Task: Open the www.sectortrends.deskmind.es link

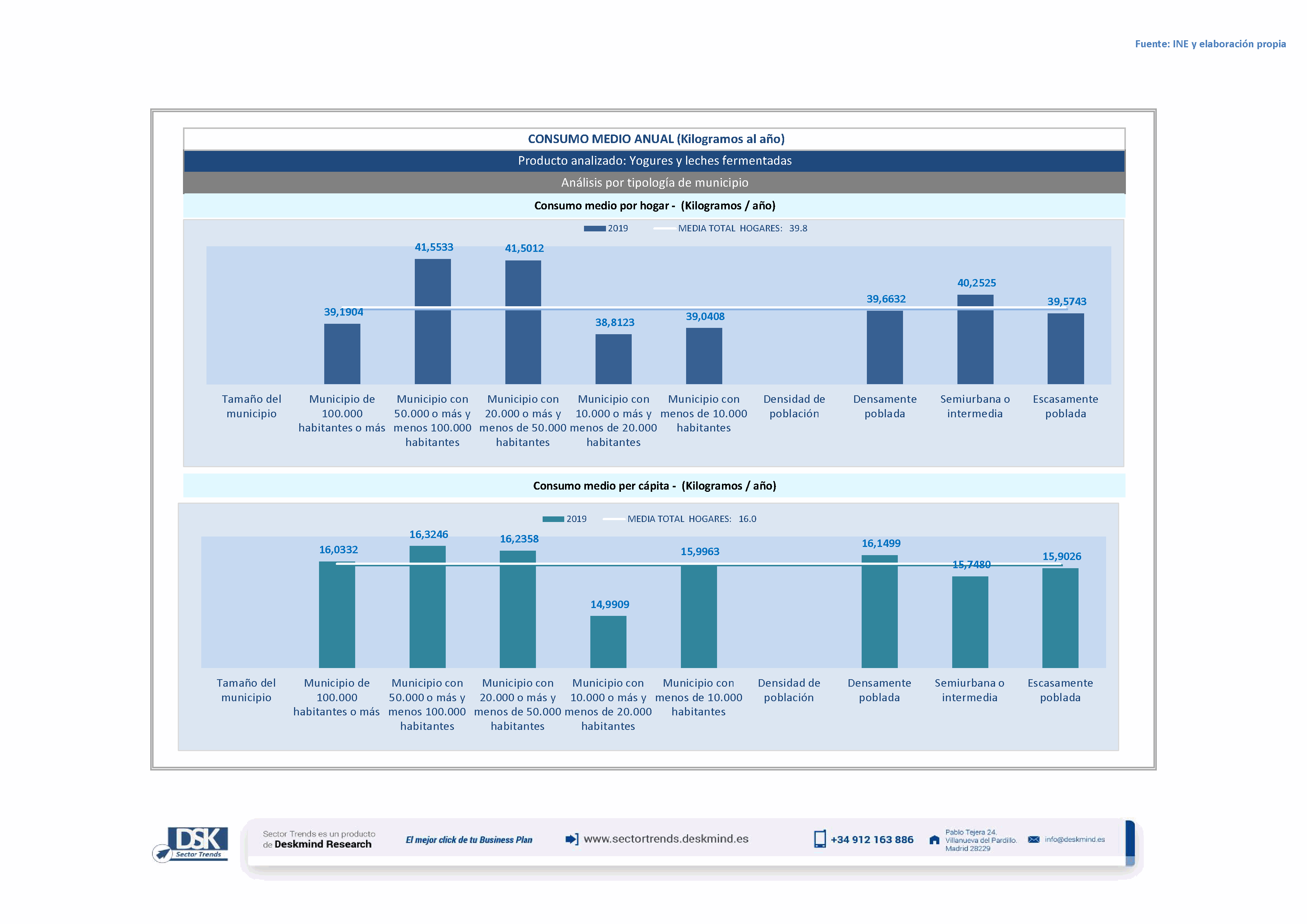Action: point(666,839)
